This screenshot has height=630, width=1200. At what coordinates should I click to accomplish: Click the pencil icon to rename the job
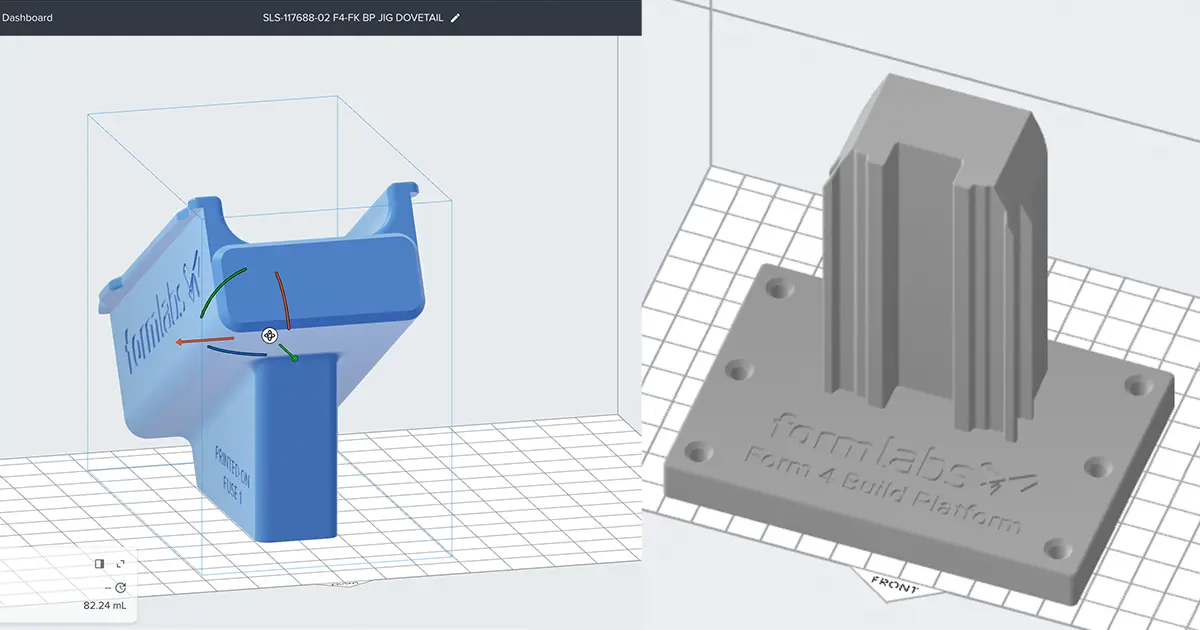(x=456, y=18)
